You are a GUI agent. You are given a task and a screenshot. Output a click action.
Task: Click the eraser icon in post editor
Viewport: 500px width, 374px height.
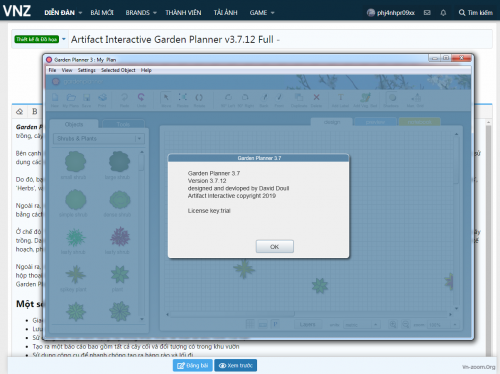(20, 111)
